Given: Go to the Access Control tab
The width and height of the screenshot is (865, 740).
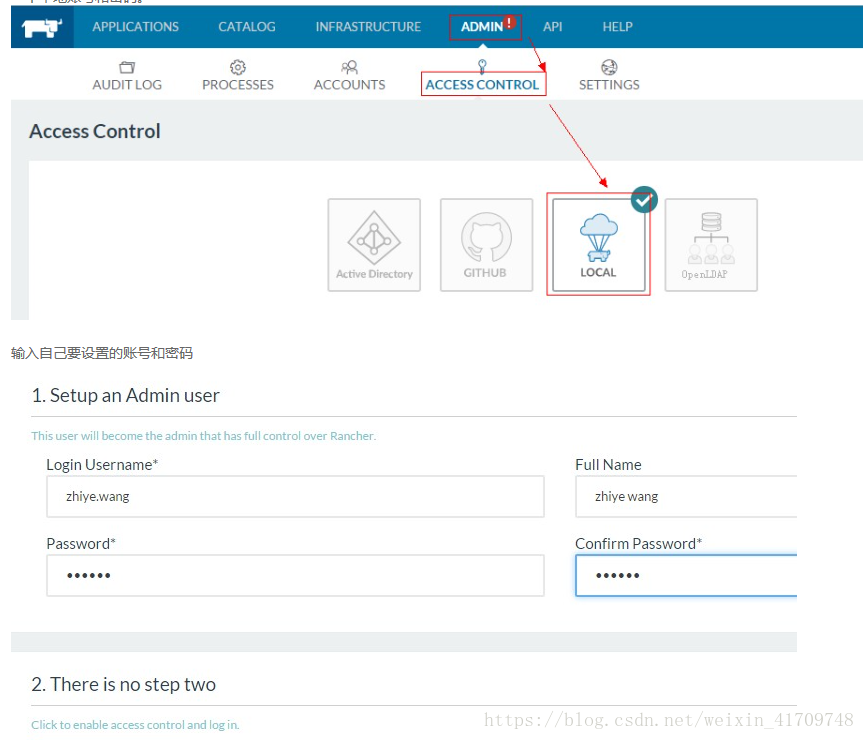Looking at the screenshot, I should [482, 84].
